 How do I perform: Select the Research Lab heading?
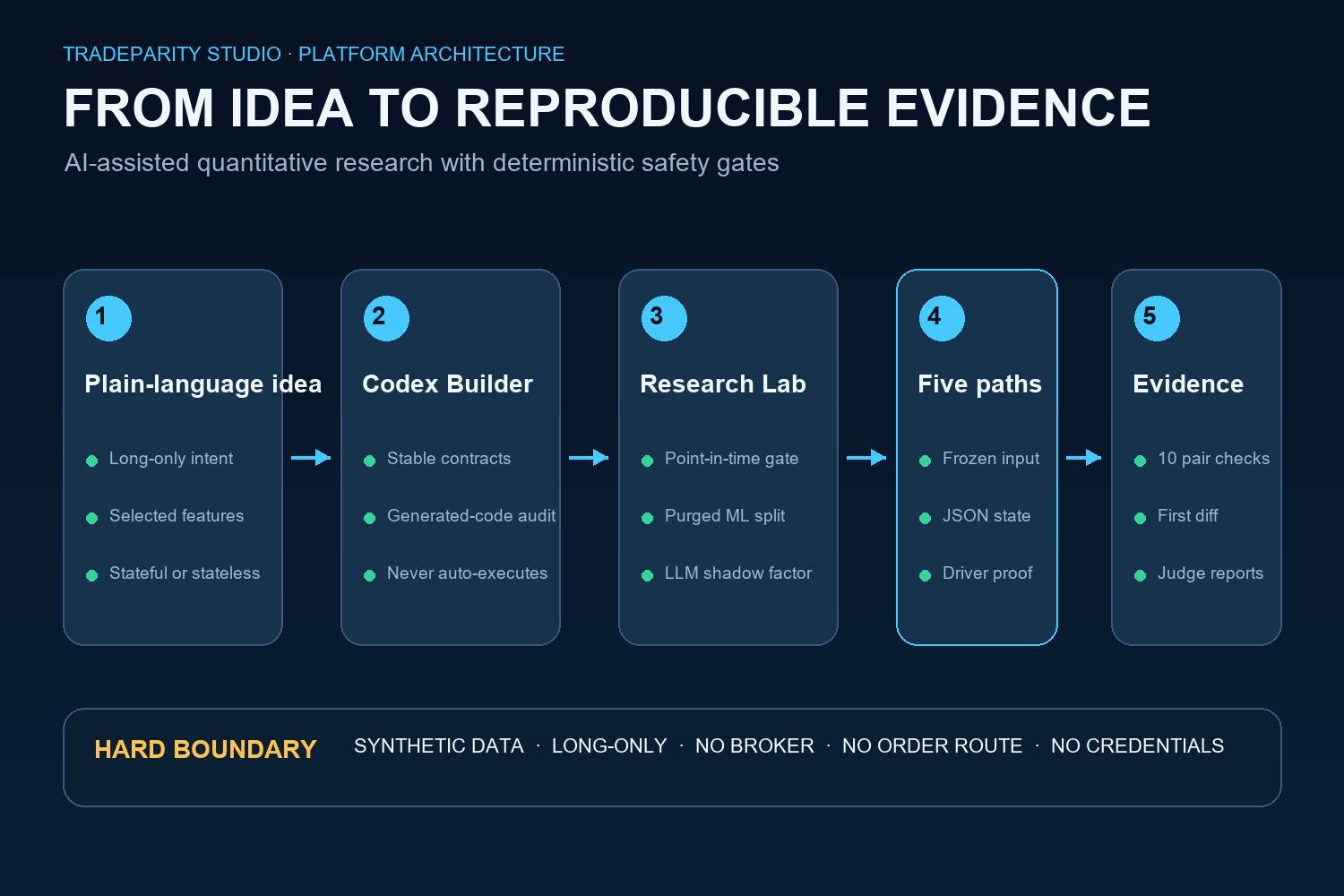pos(723,384)
